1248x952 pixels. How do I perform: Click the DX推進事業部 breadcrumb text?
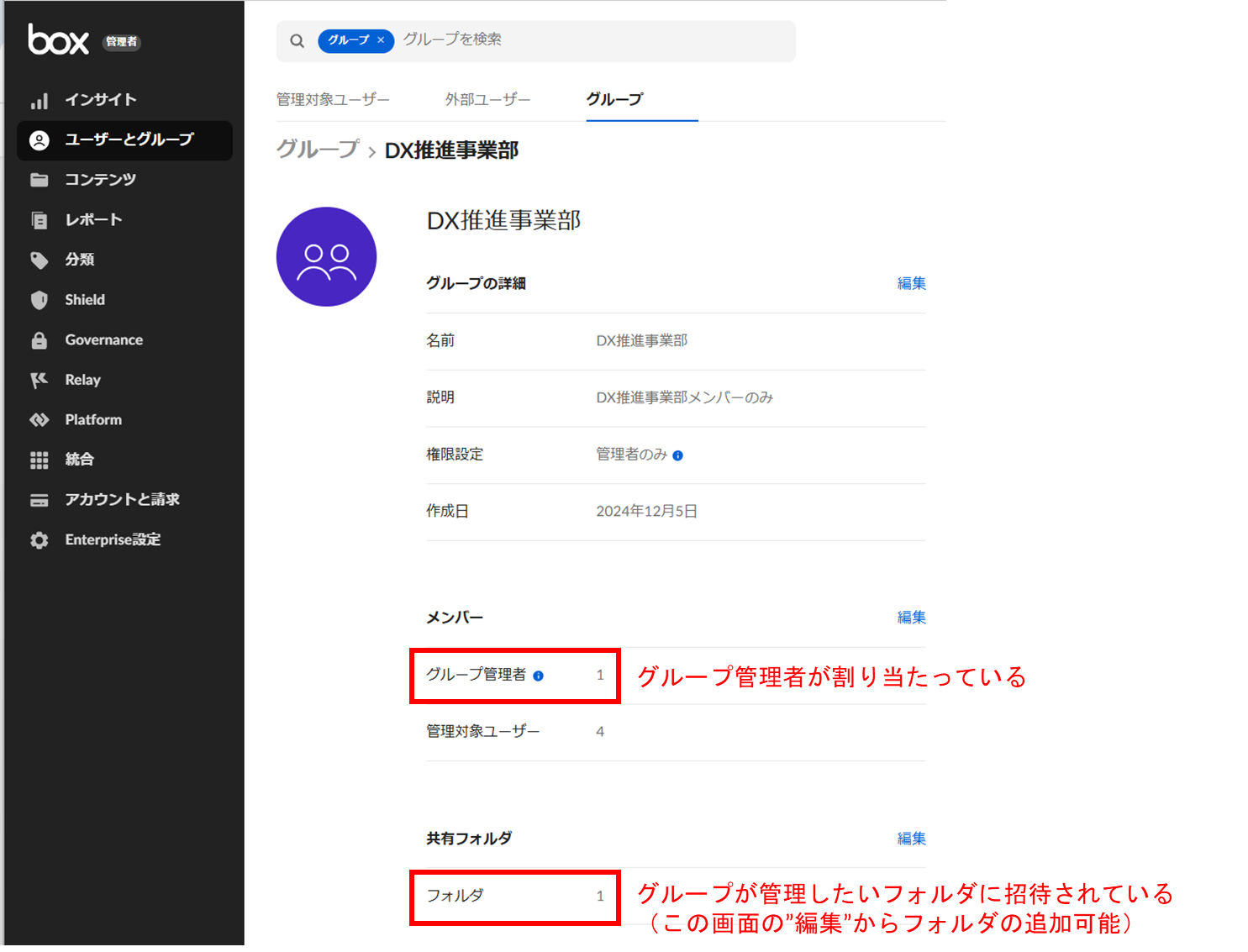click(x=451, y=150)
